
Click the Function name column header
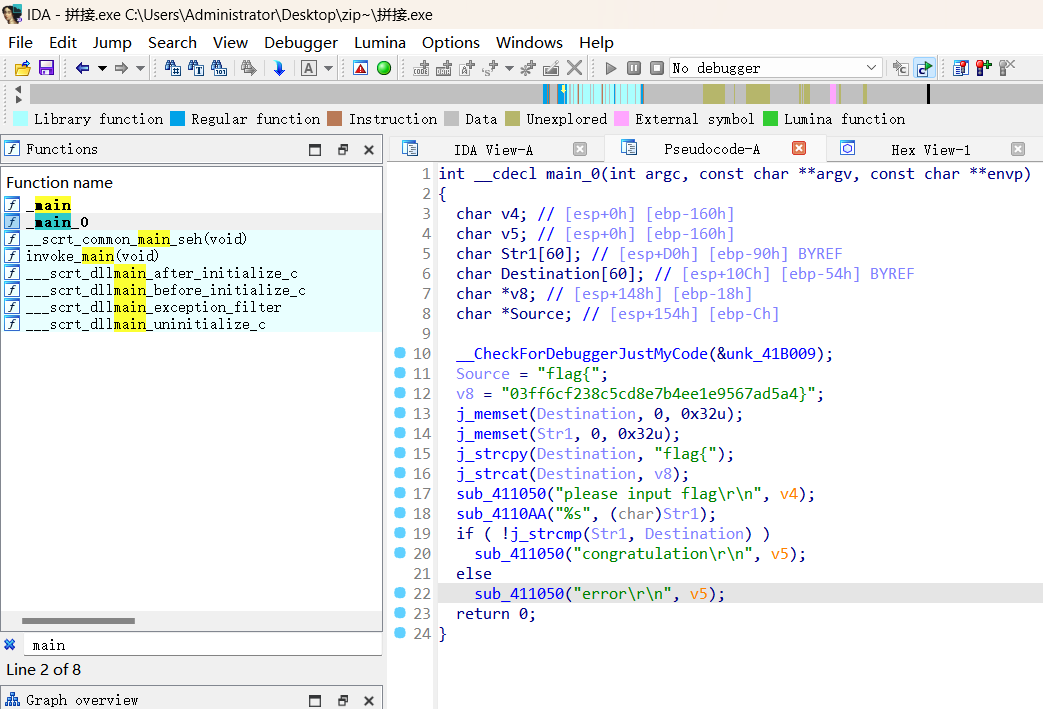[59, 182]
